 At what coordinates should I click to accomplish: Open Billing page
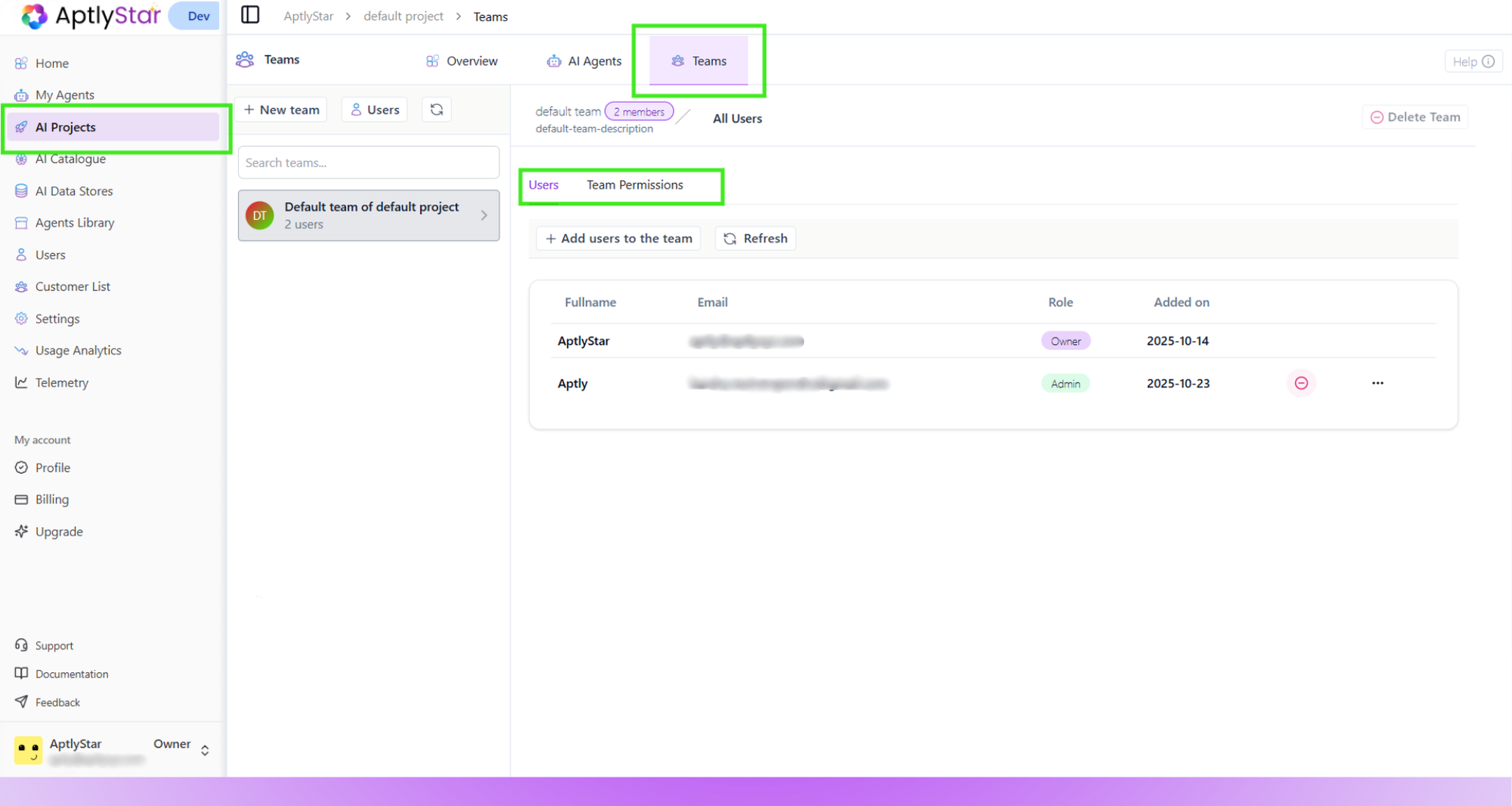coord(51,500)
